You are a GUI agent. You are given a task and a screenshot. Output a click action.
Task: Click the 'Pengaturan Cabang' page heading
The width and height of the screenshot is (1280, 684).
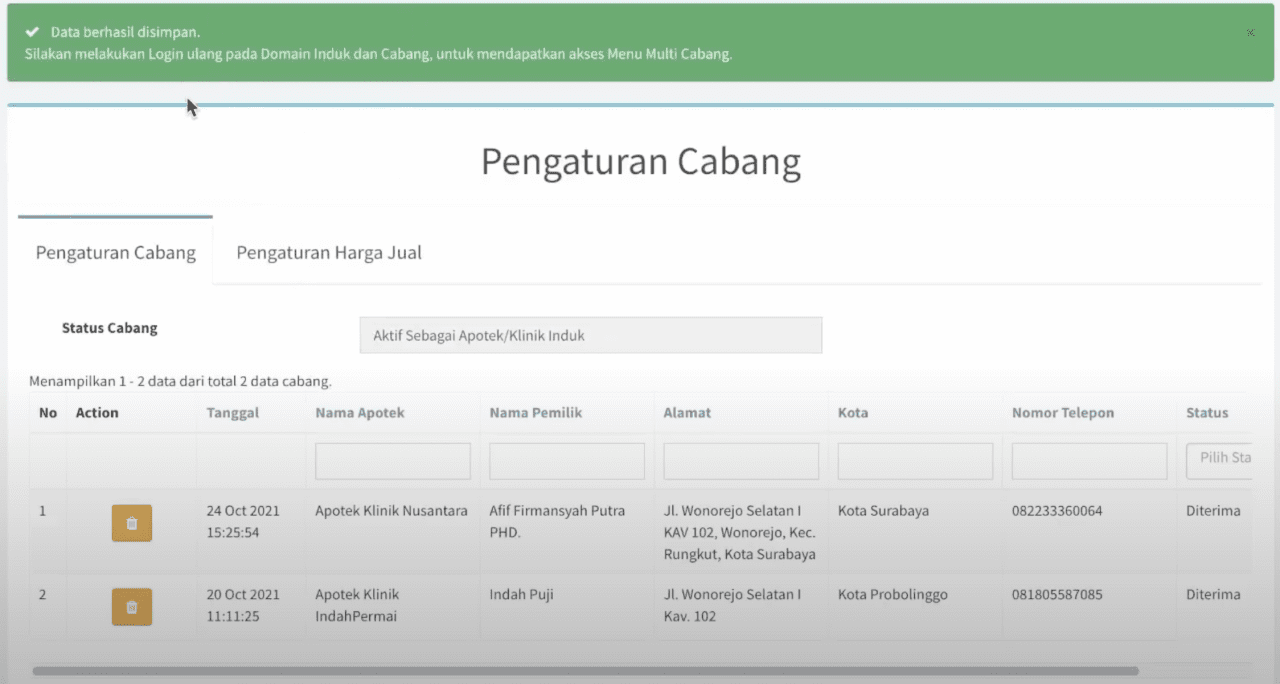pos(641,162)
